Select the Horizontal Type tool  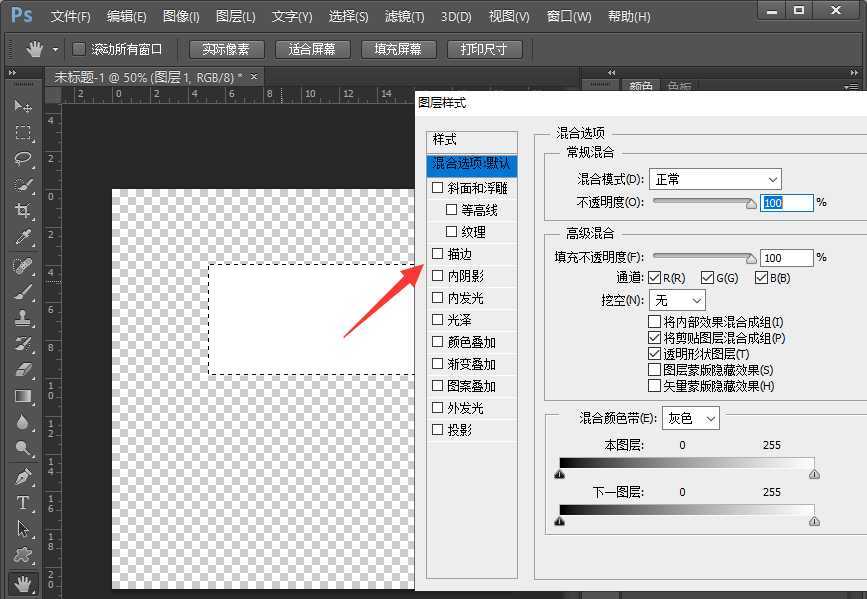22,503
